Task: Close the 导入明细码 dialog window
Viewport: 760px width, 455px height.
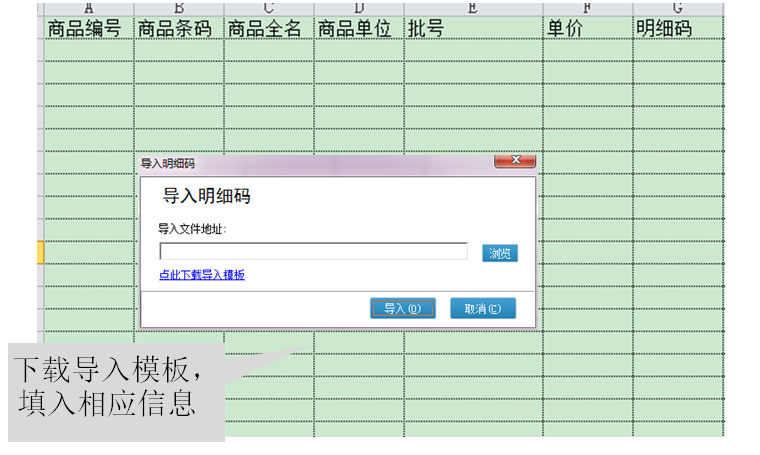Action: [x=515, y=160]
